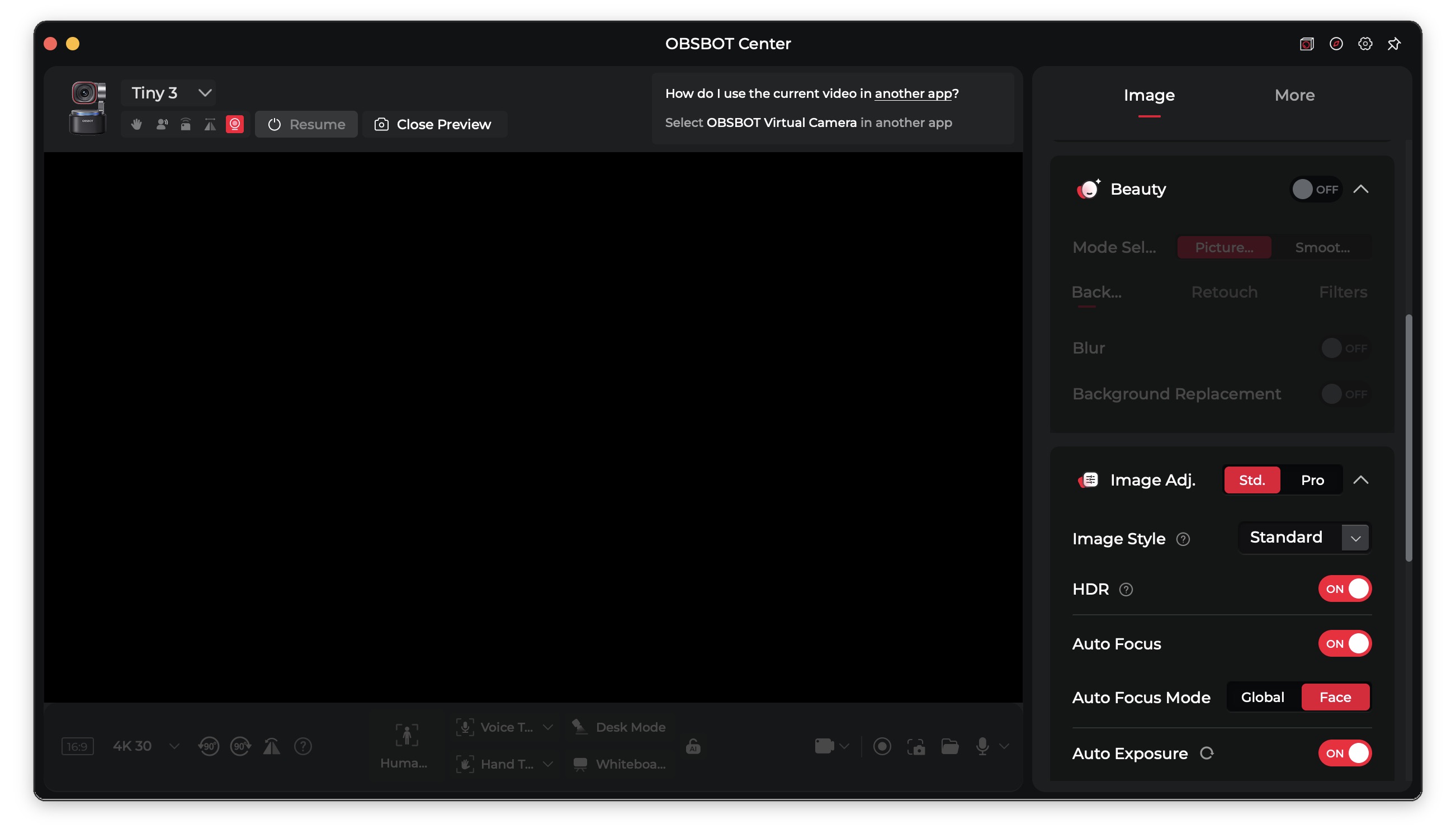Turn off Auto Exposure toggle
The height and width of the screenshot is (838, 1456).
click(1344, 753)
